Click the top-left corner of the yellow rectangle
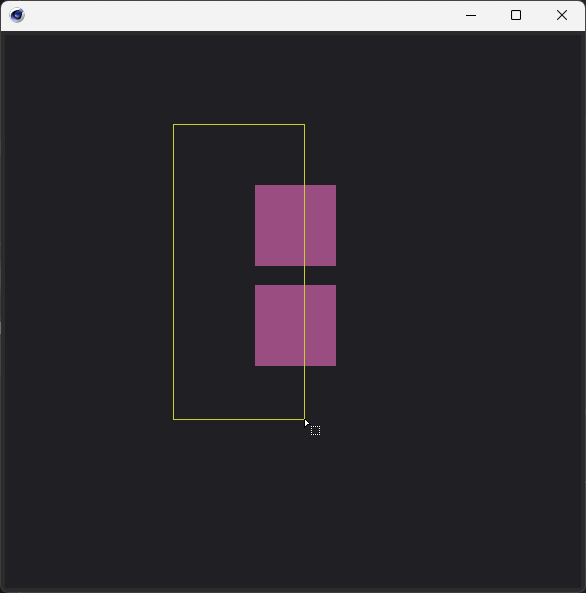The image size is (586, 593). pyautogui.click(x=174, y=124)
